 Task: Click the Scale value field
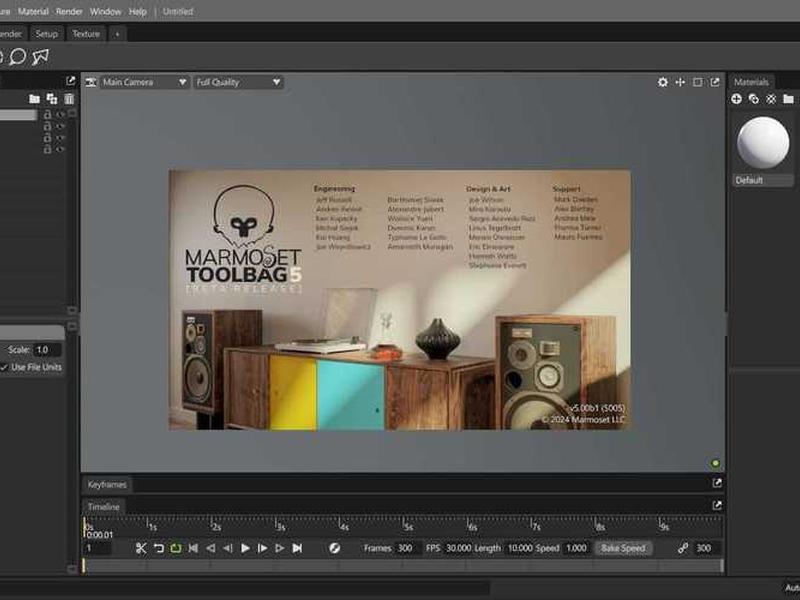coord(47,349)
